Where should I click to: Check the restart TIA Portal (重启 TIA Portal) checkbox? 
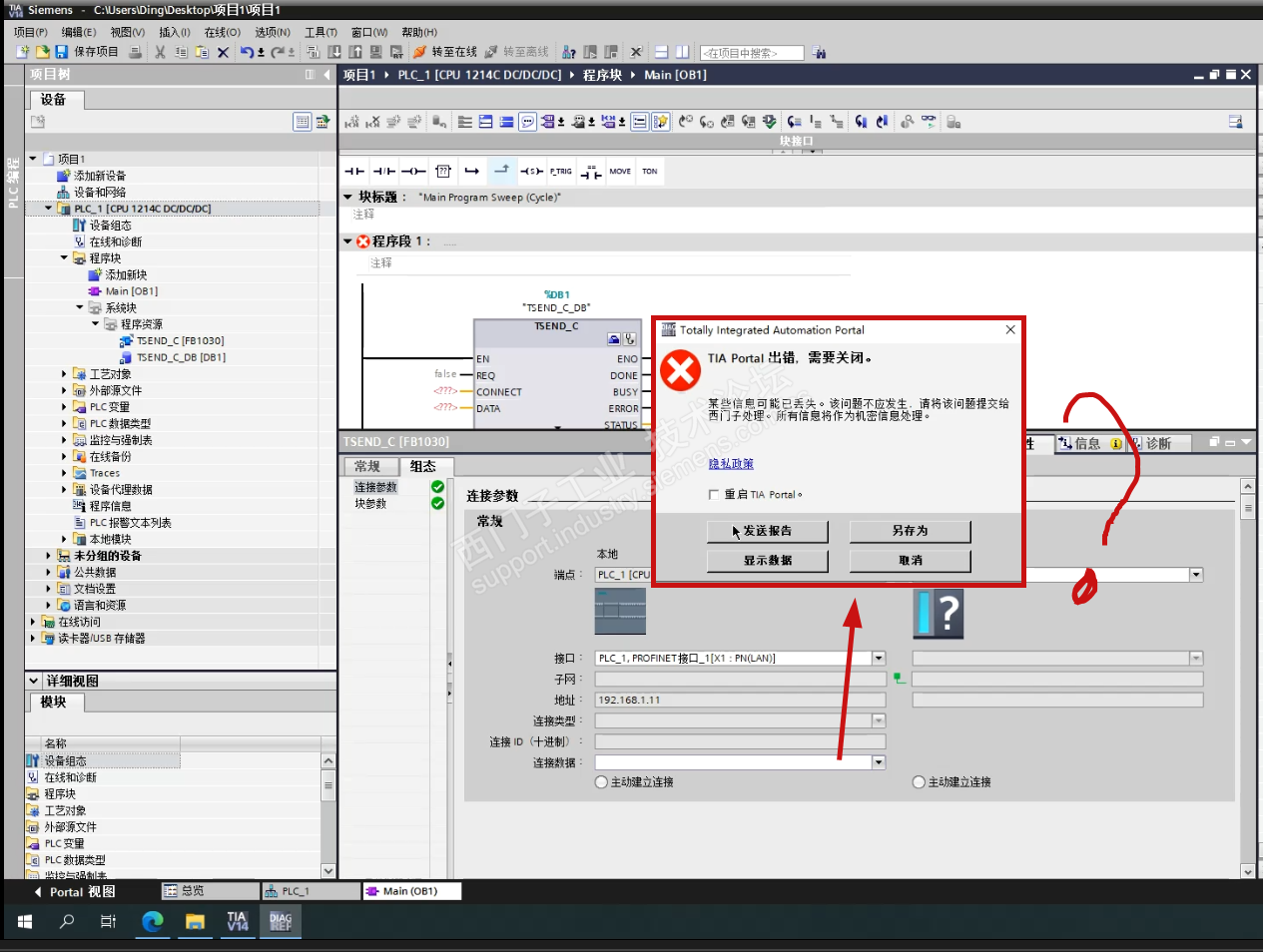[713, 494]
